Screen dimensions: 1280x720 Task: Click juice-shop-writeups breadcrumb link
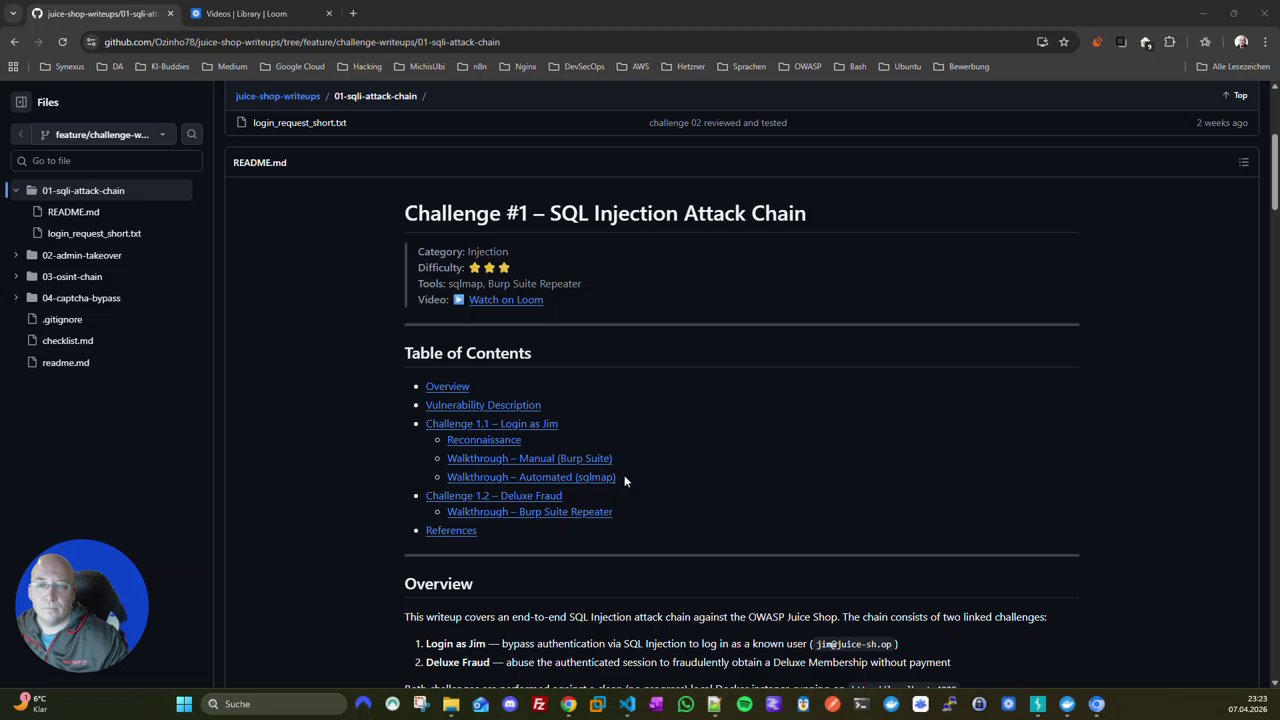(278, 96)
